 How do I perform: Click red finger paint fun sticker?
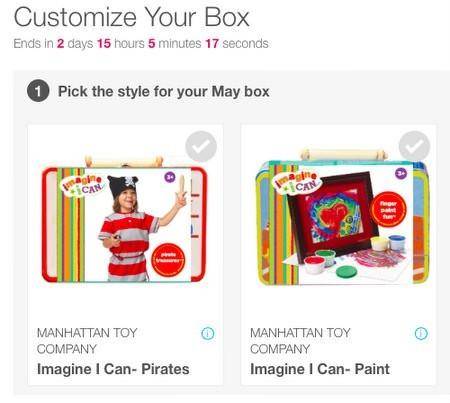point(389,209)
